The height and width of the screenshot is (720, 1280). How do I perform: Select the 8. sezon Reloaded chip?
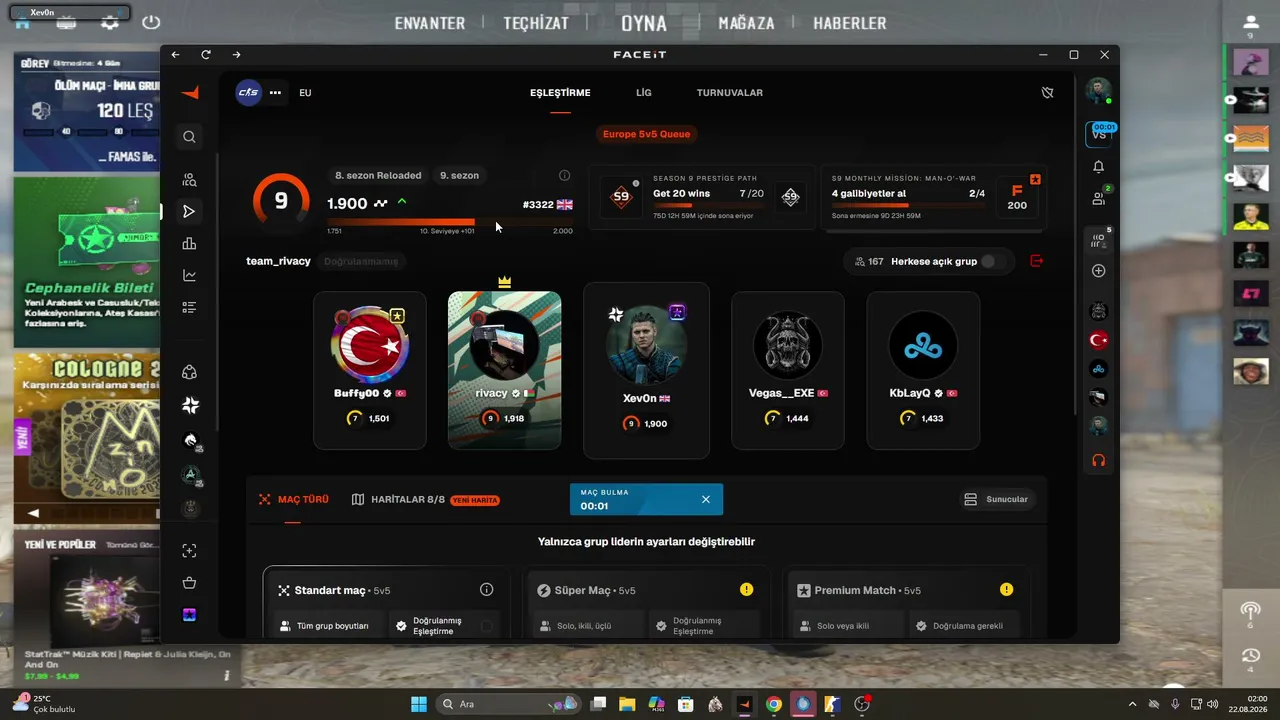click(378, 176)
